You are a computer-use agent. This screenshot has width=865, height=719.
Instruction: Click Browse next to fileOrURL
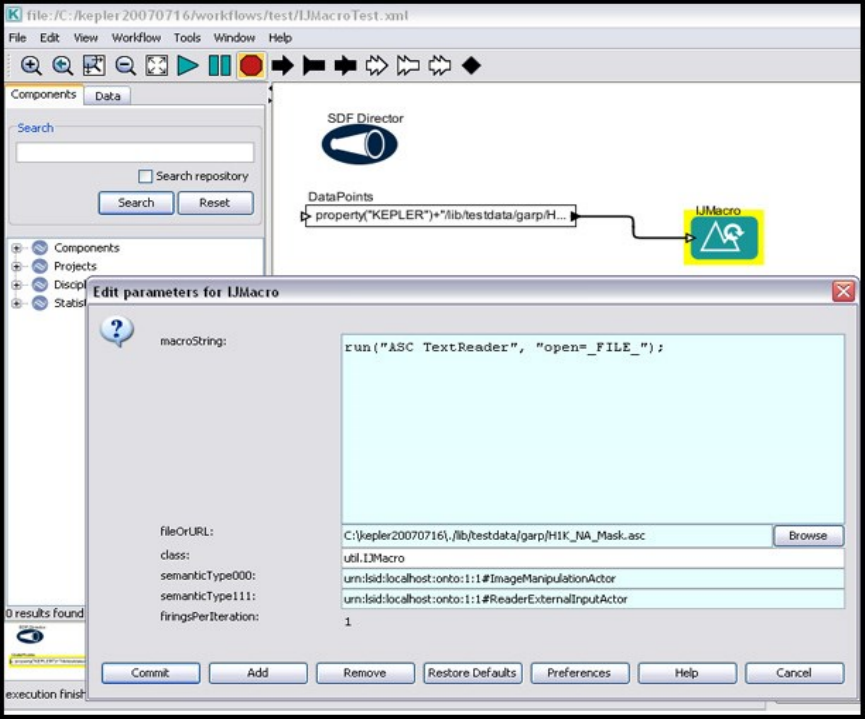coord(807,536)
